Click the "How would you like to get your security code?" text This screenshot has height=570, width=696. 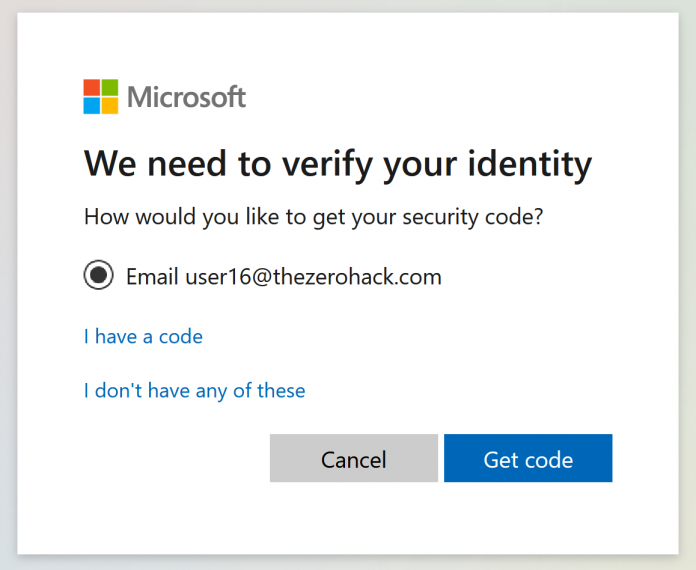(x=313, y=217)
